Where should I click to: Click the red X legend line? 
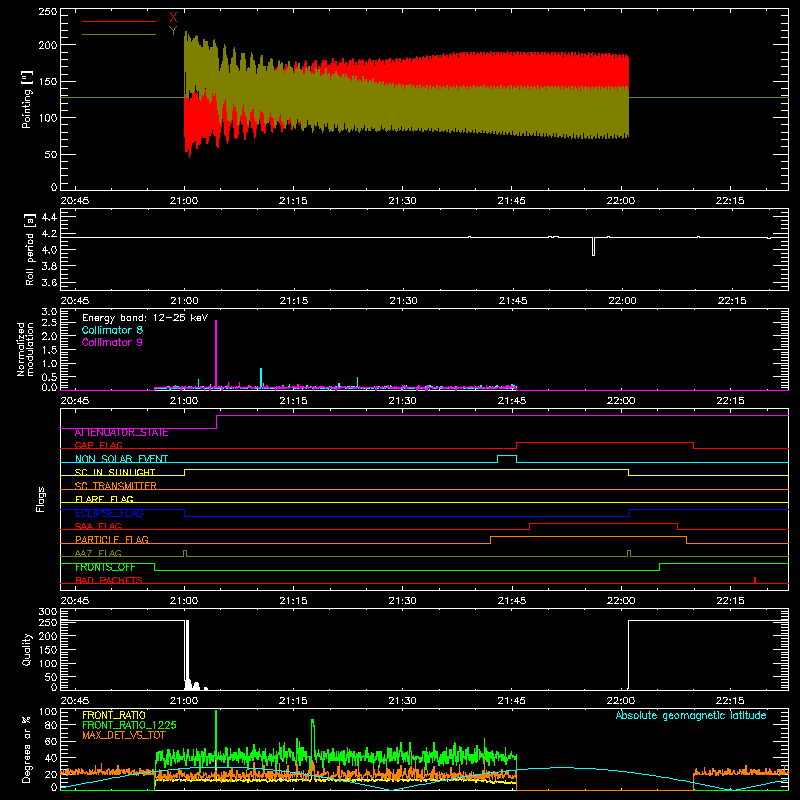(x=119, y=21)
